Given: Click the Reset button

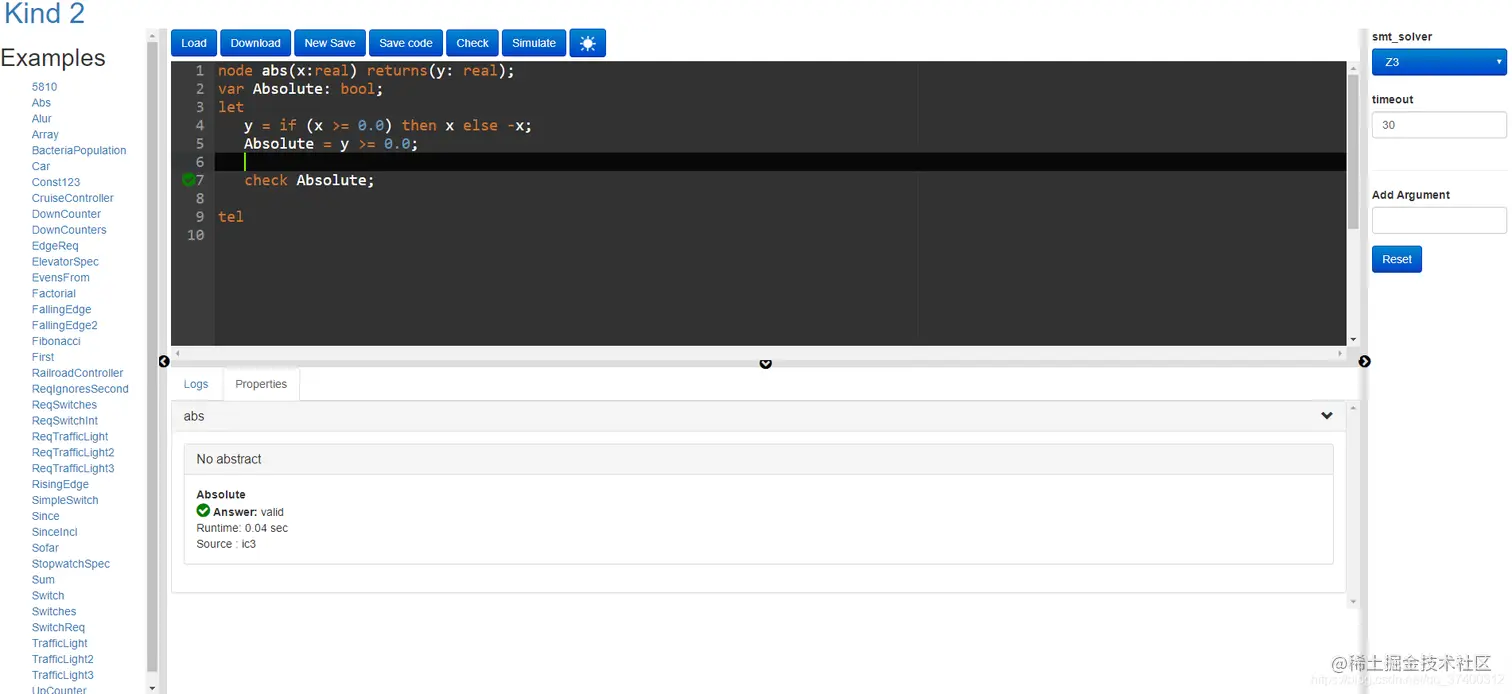Looking at the screenshot, I should pyautogui.click(x=1397, y=259).
